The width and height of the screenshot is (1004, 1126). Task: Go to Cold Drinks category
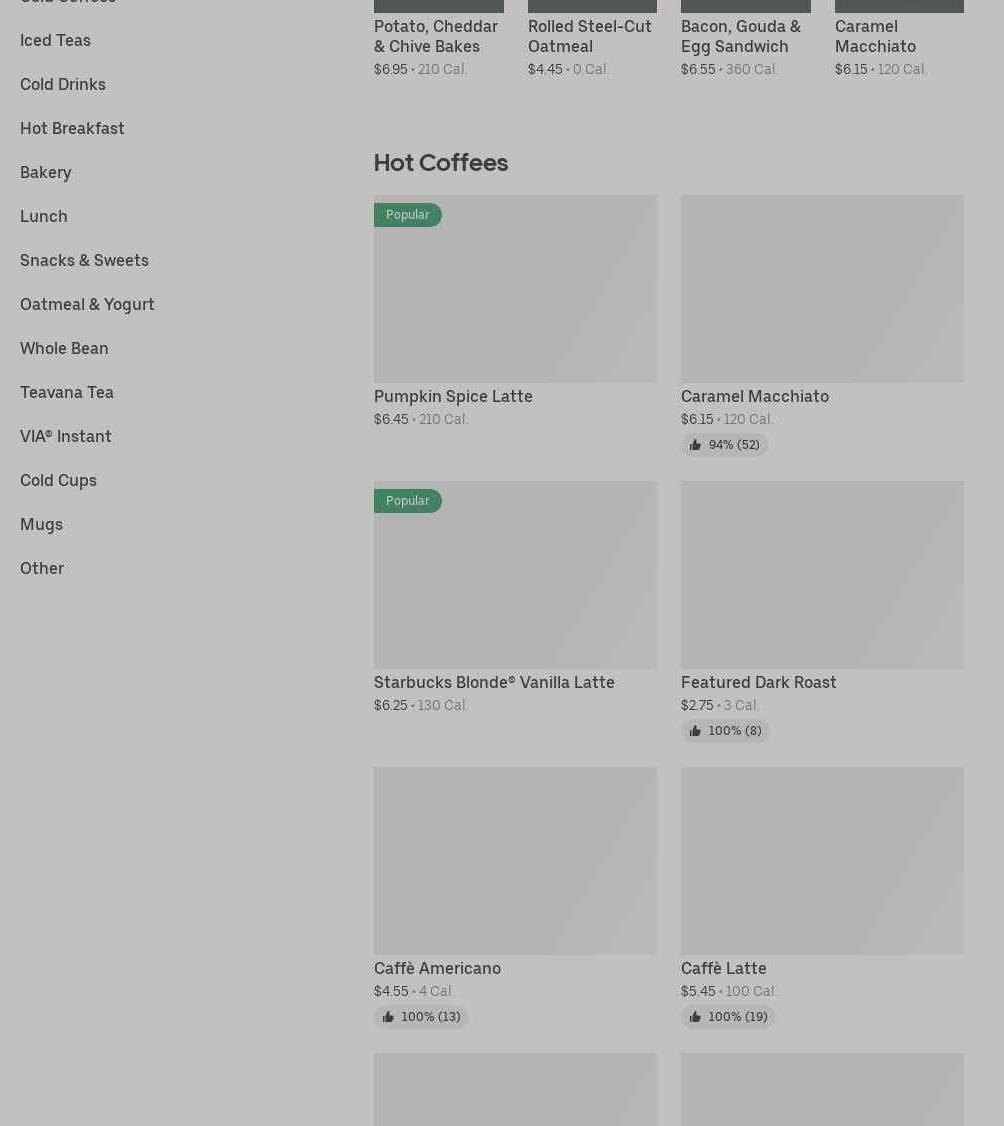(63, 84)
